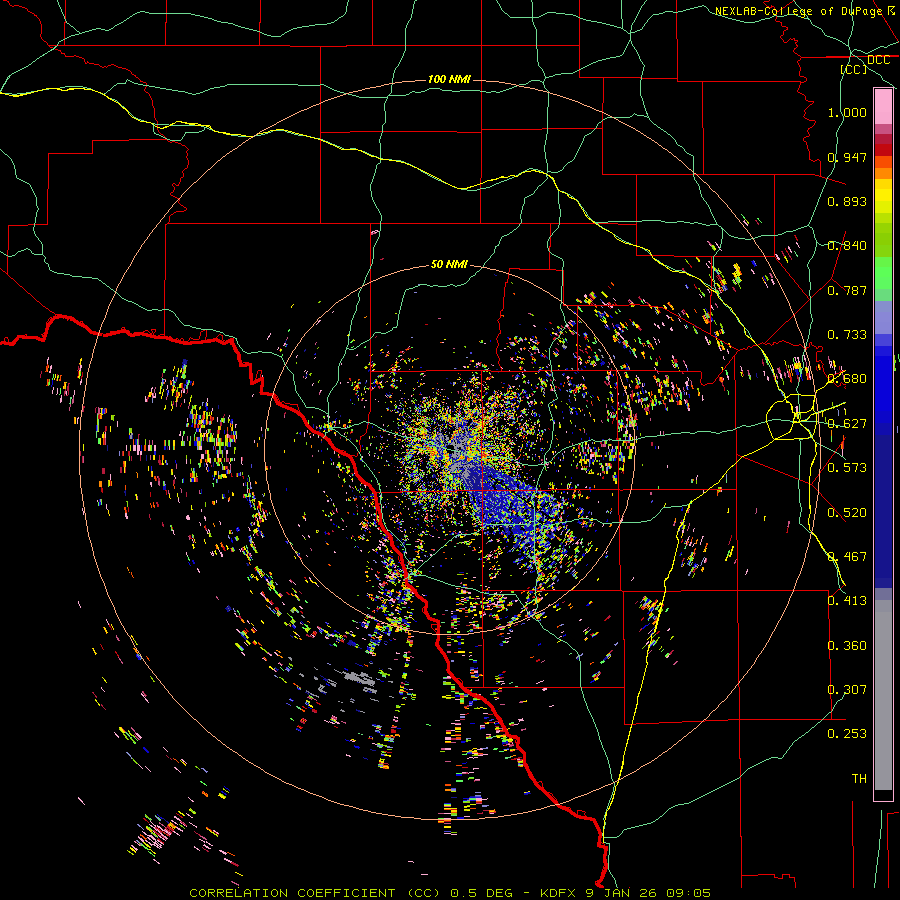Click the 1.000 value on the color scale
900x900 pixels.
click(847, 112)
